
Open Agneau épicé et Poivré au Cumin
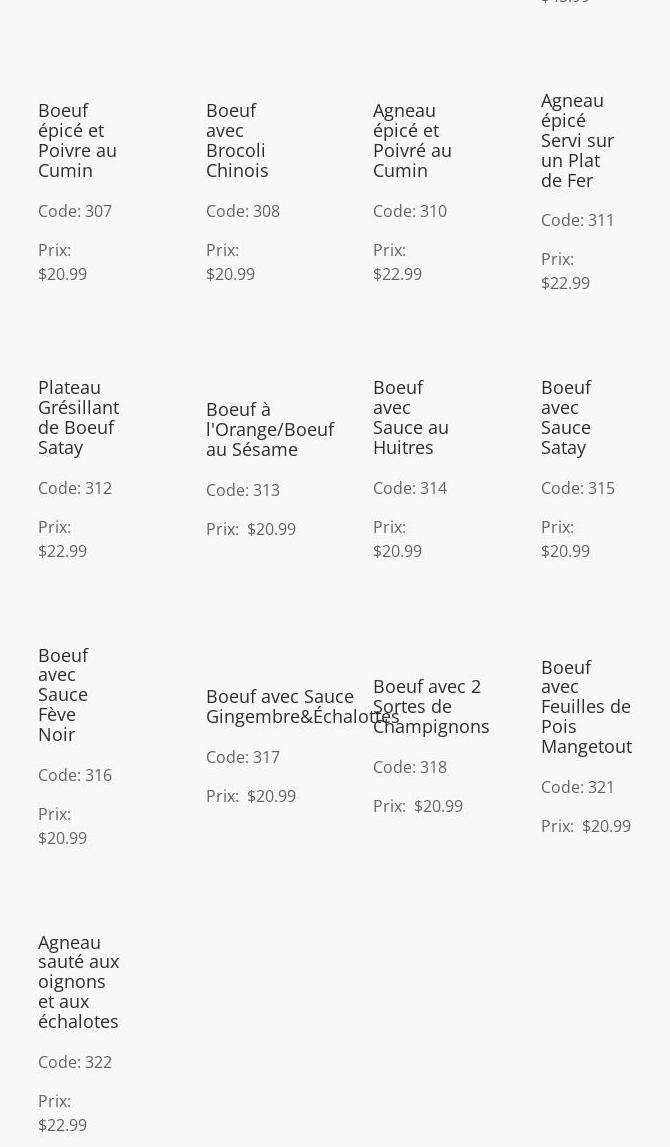413,140
